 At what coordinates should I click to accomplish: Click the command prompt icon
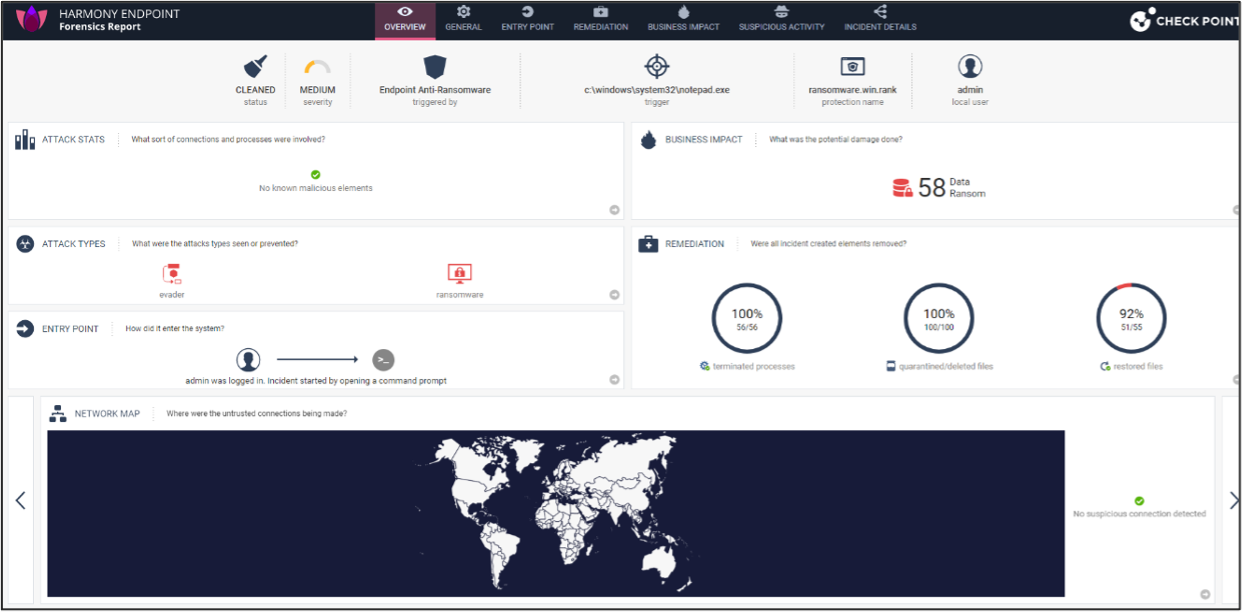[x=383, y=360]
